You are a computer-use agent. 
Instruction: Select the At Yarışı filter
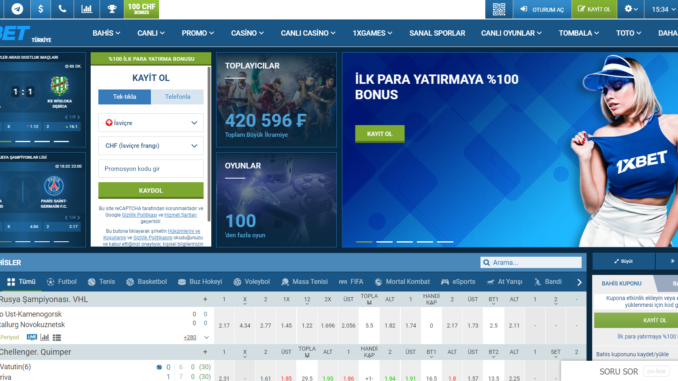[505, 282]
